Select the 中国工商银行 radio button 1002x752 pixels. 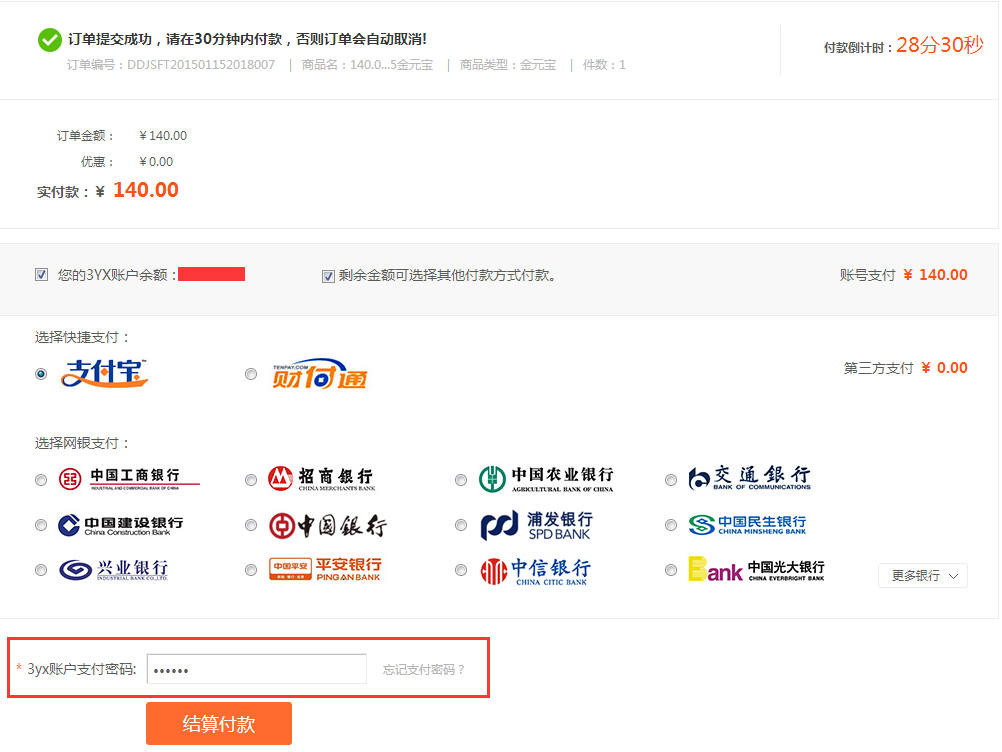pos(41,479)
